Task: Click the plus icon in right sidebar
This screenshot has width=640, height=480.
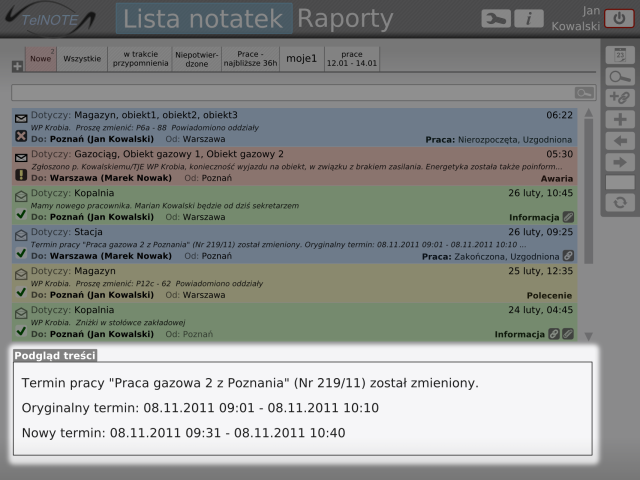Action: click(x=620, y=120)
